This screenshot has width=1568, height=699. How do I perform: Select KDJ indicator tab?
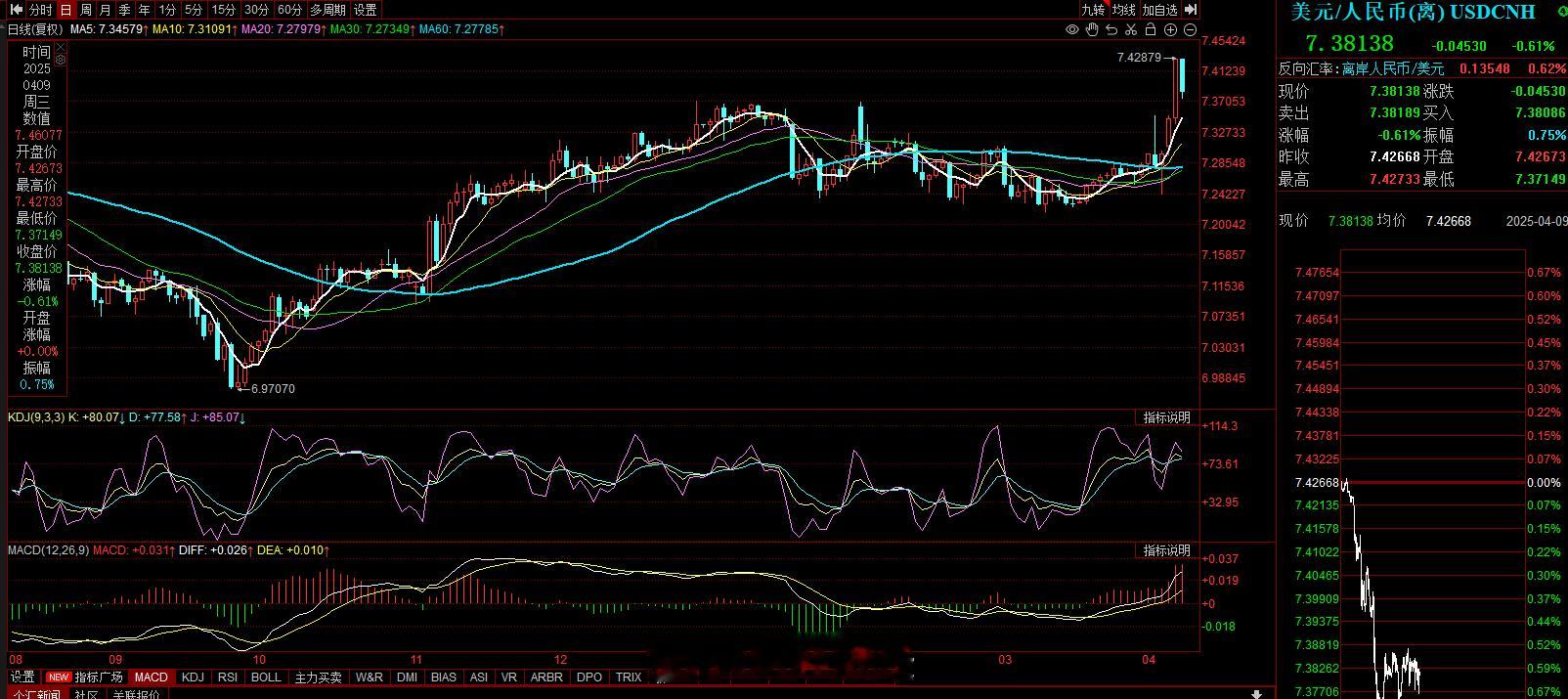[193, 677]
